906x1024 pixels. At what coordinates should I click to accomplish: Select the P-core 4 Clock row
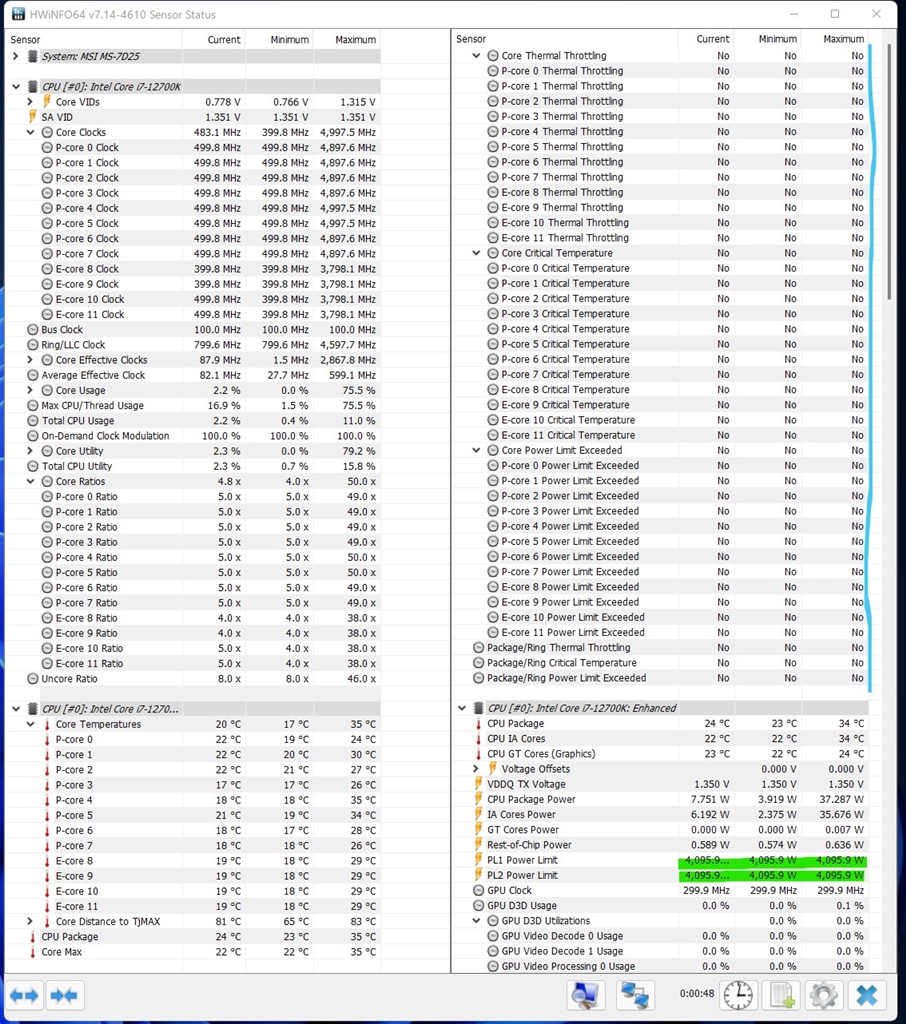[x=193, y=208]
